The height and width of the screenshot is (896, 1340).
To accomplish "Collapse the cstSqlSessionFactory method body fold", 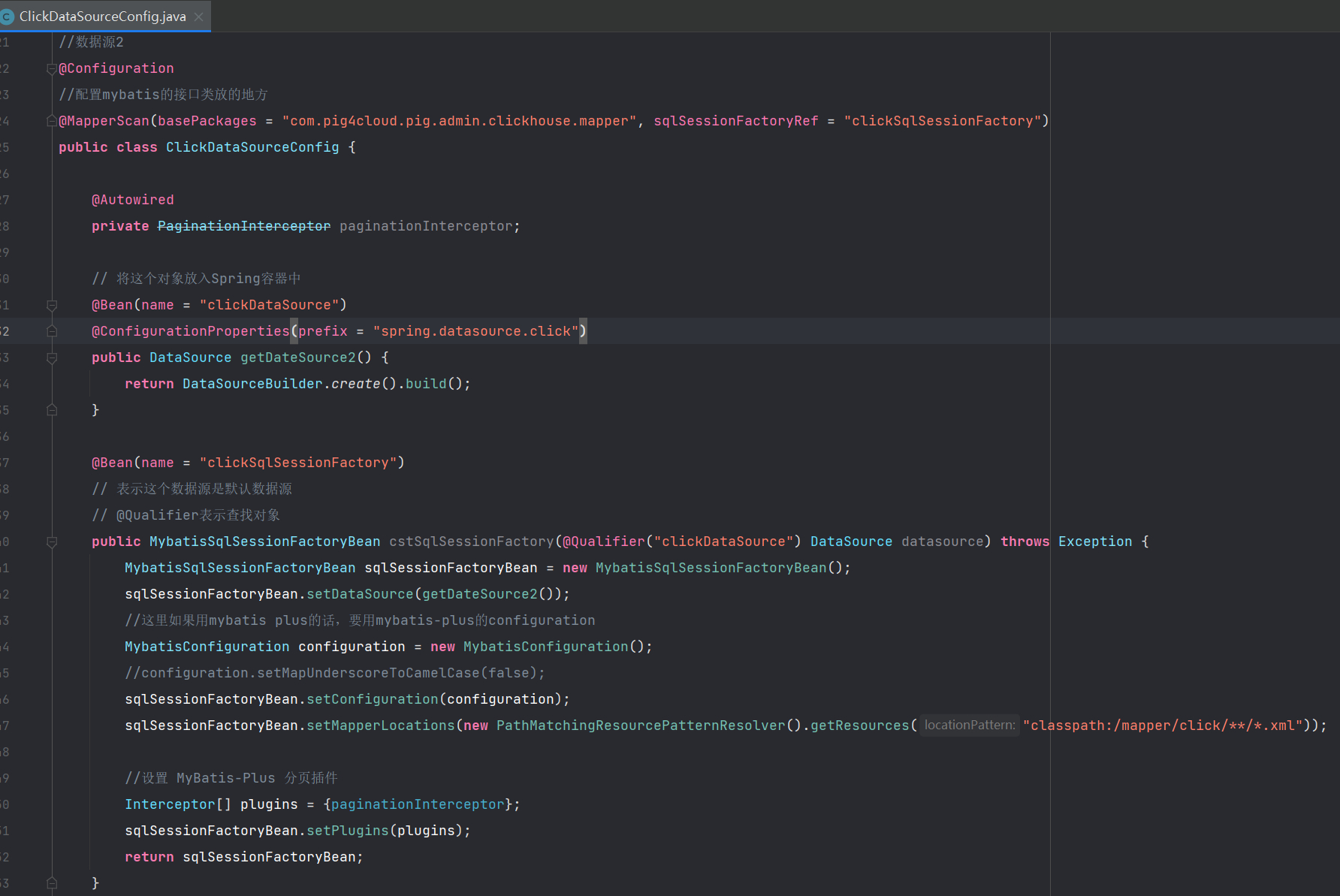I will point(51,541).
